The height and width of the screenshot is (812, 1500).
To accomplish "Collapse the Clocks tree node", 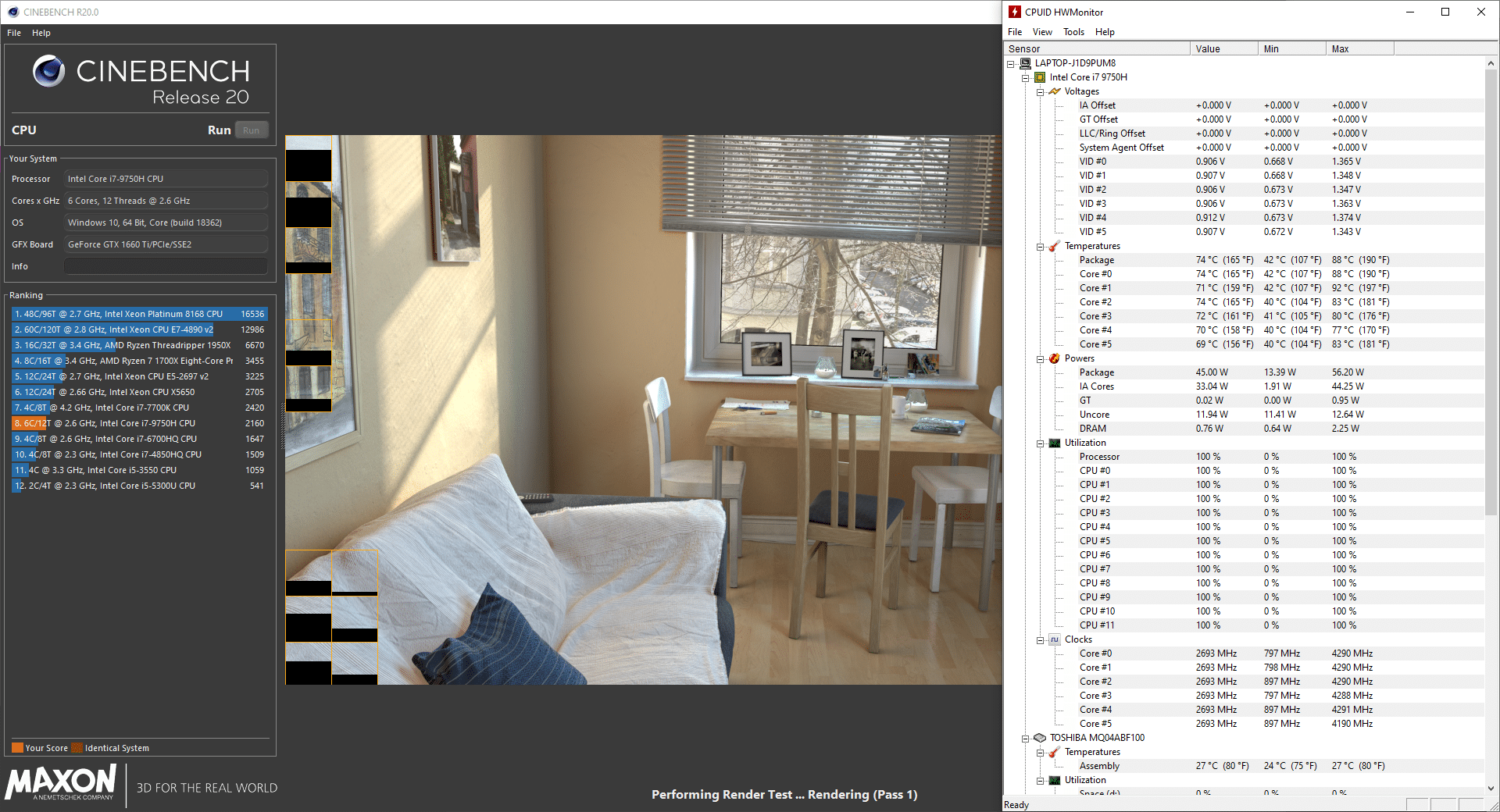I will [x=1041, y=640].
